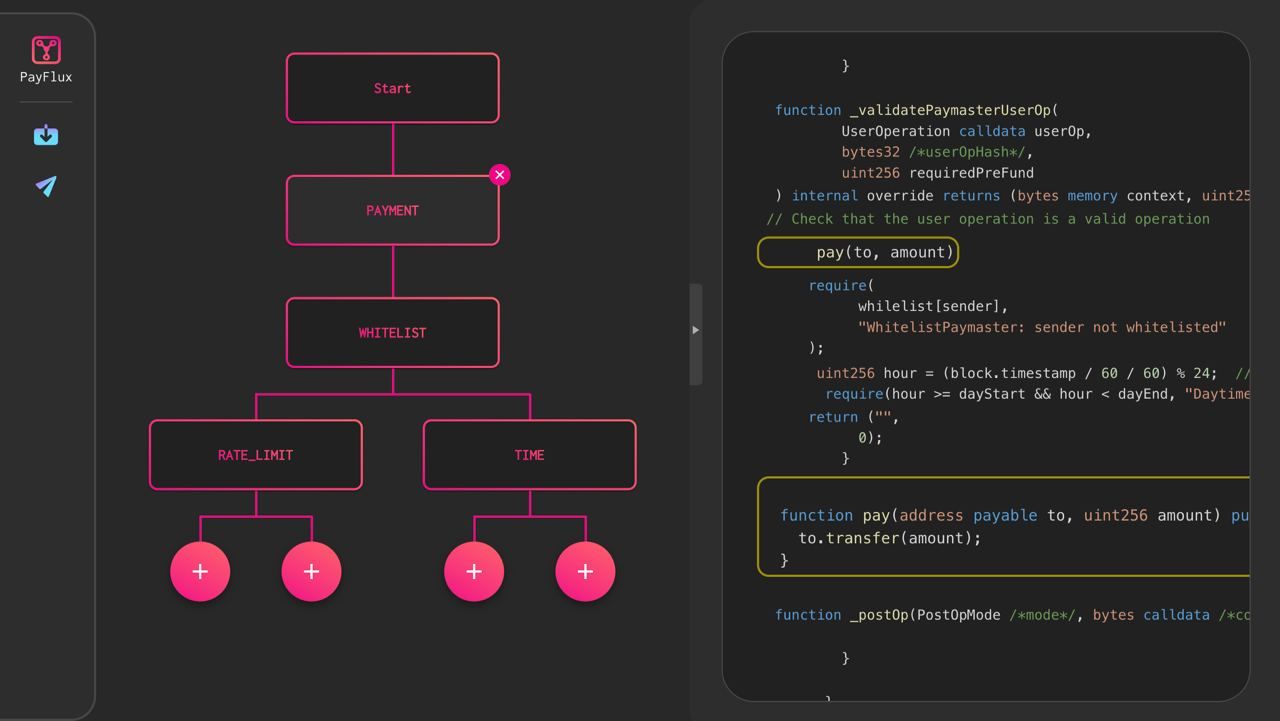Viewport: 1280px width, 721px height.
Task: Select the WHITELIST node
Action: (x=392, y=332)
